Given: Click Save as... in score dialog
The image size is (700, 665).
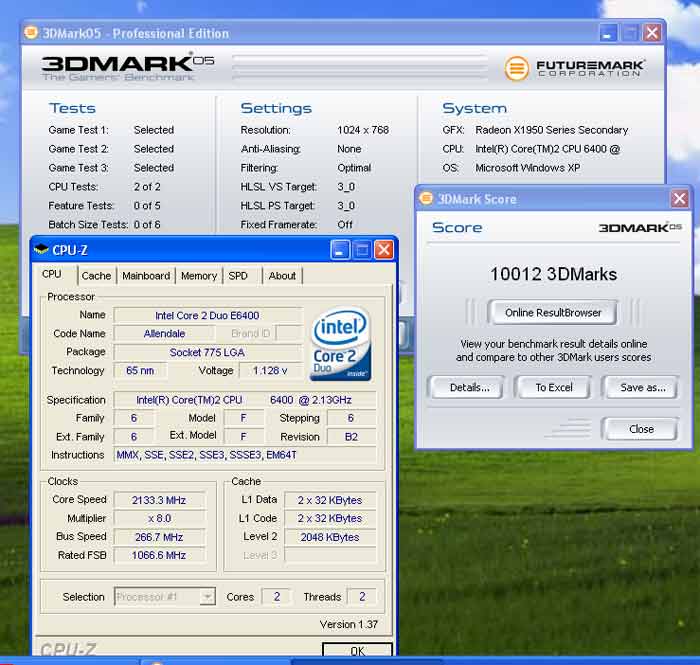Looking at the screenshot, I should (642, 387).
